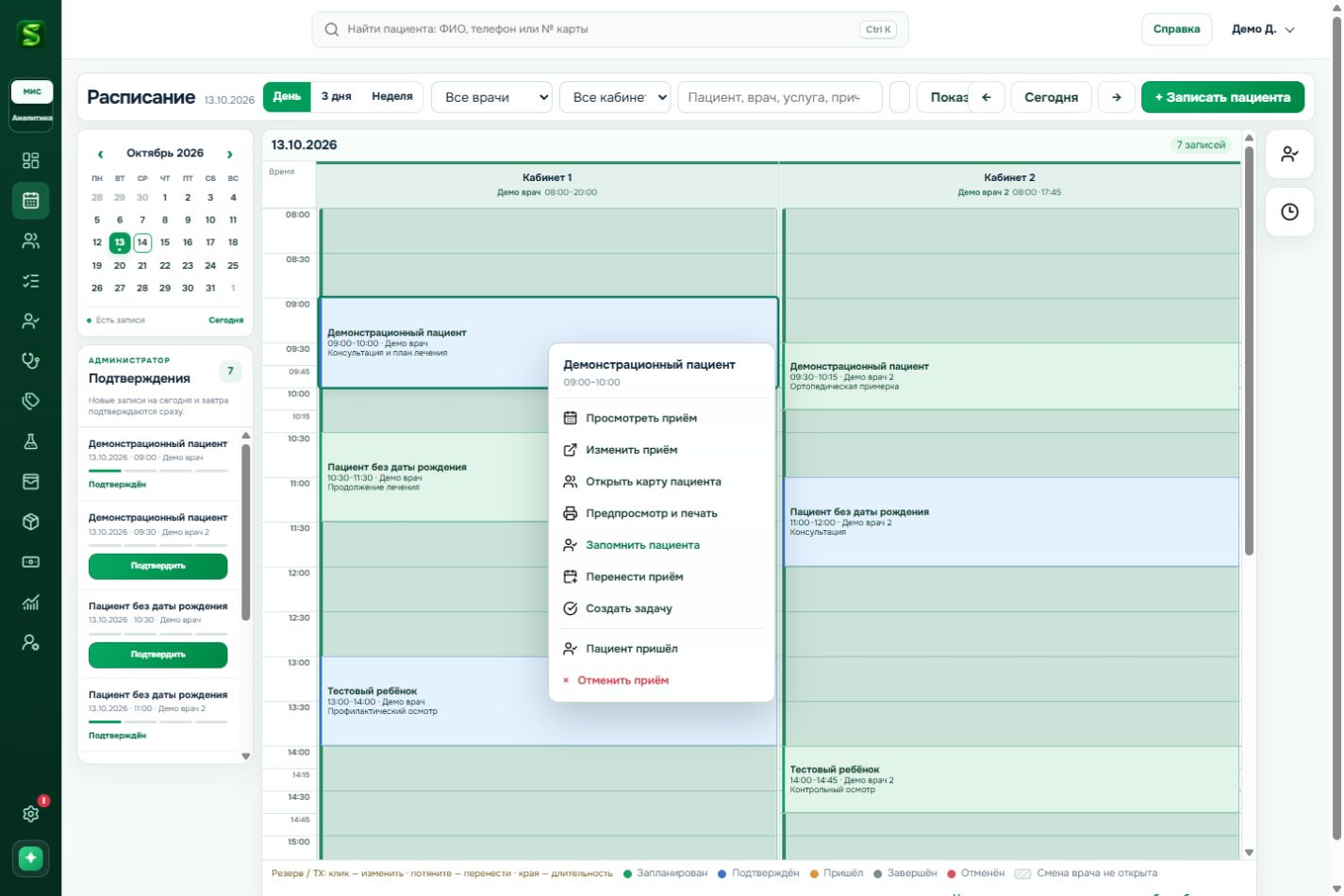Click the Записать пациента button
Screen dimensions: 1344x896
click(x=1222, y=97)
